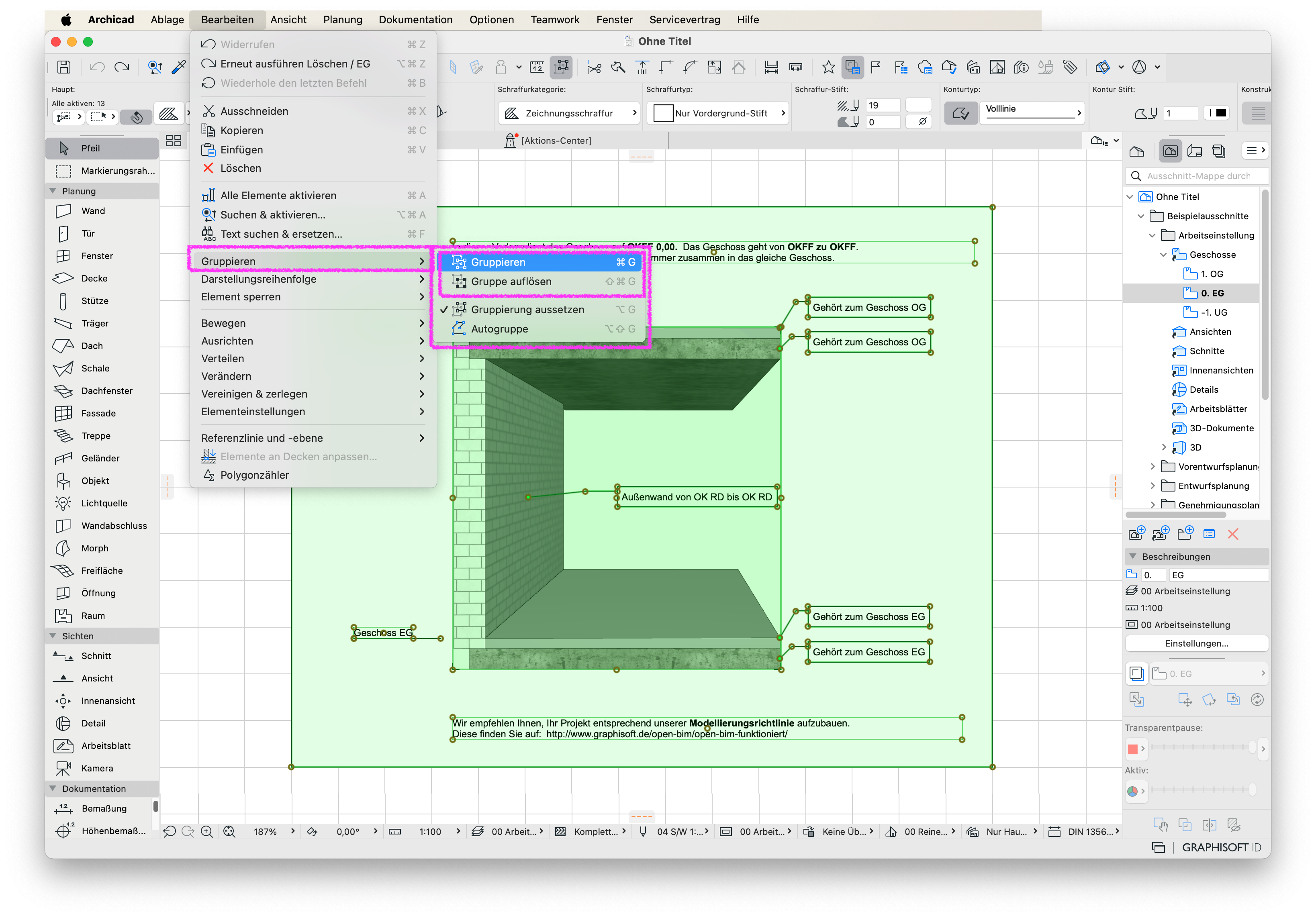Viewport: 1316px width, 918px height.
Task: Switch navigator to Ausschnitt-Mappe view
Action: pos(1171,151)
